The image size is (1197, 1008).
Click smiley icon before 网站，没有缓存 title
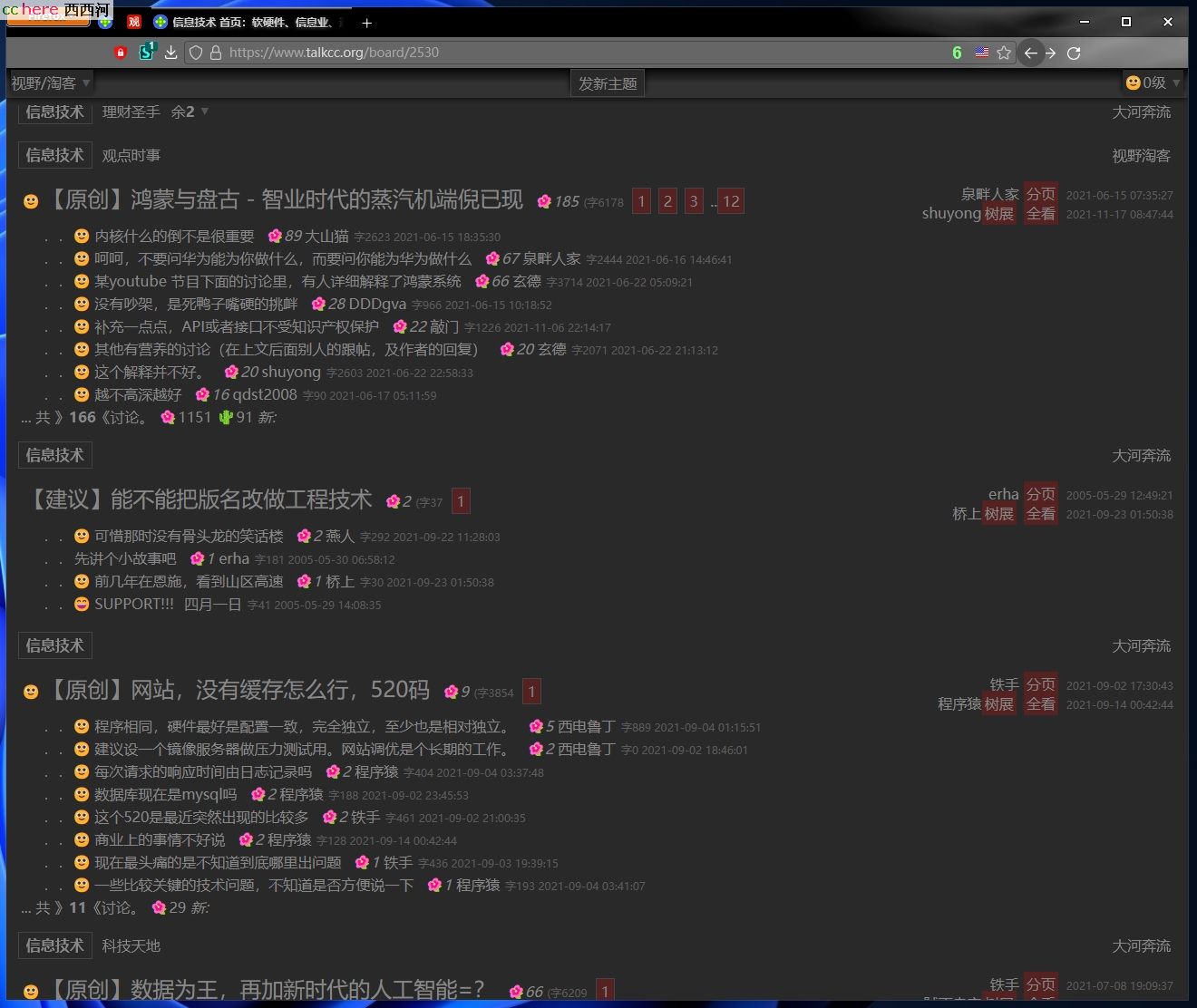(x=31, y=692)
